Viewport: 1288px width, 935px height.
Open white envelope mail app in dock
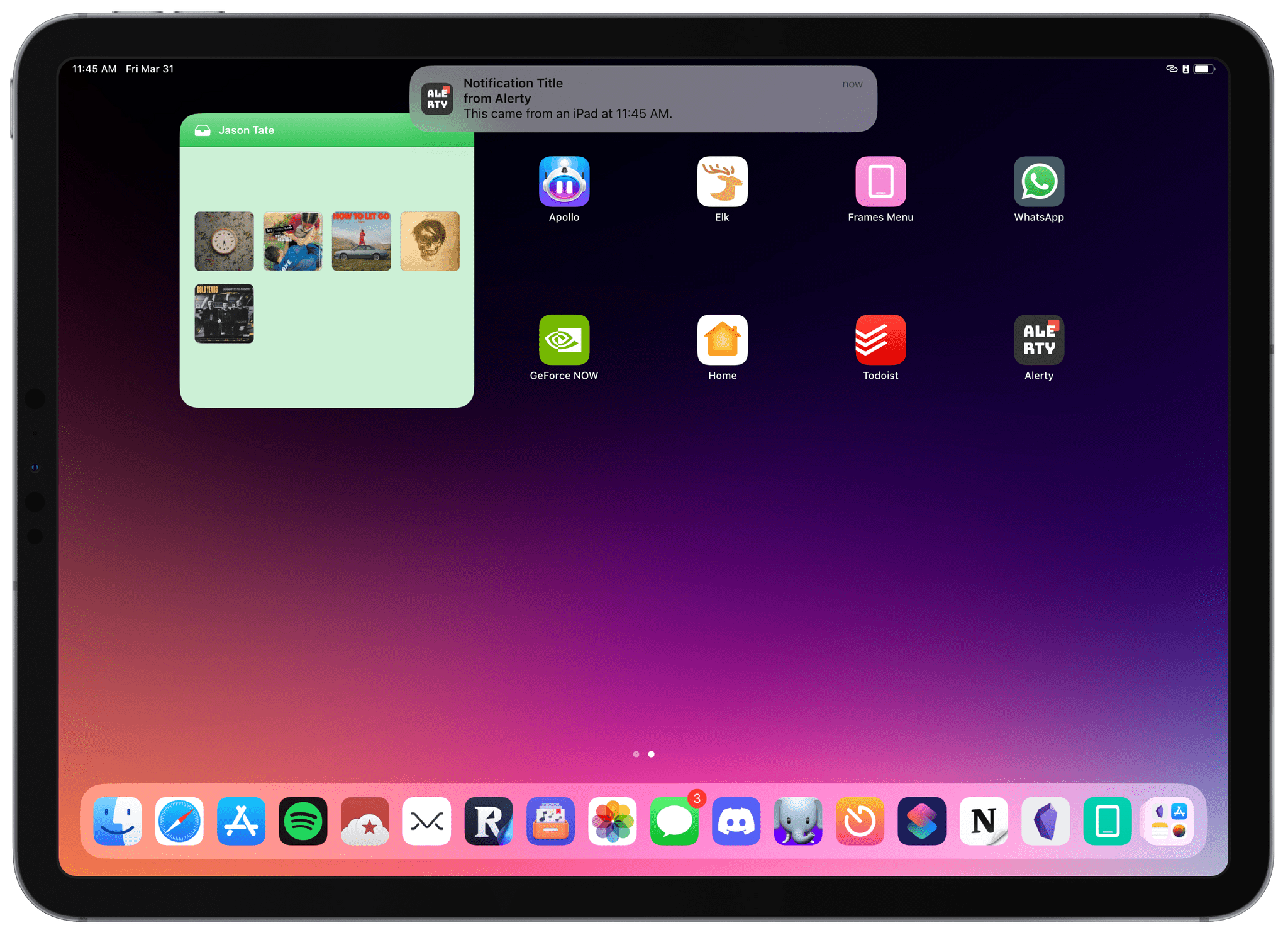coord(427,821)
